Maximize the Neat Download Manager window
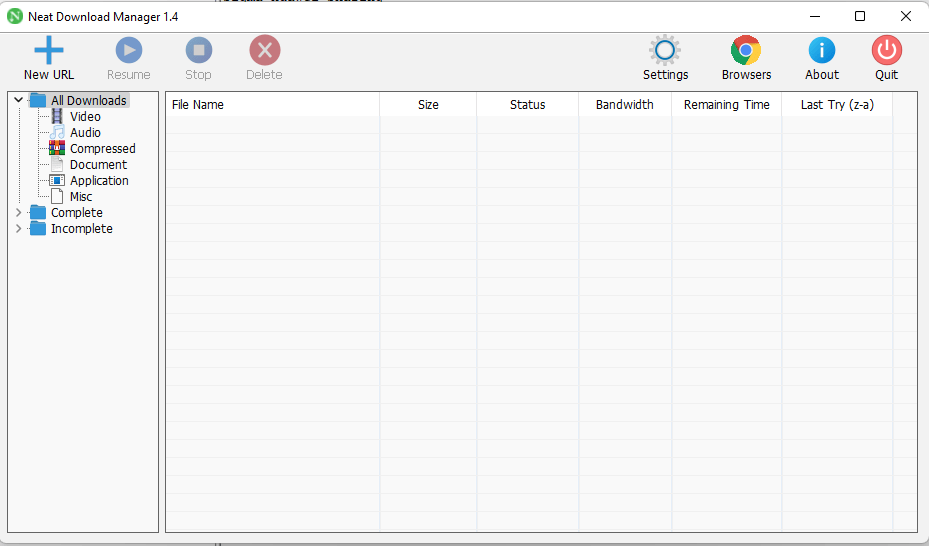The height and width of the screenshot is (546, 929). click(x=860, y=17)
